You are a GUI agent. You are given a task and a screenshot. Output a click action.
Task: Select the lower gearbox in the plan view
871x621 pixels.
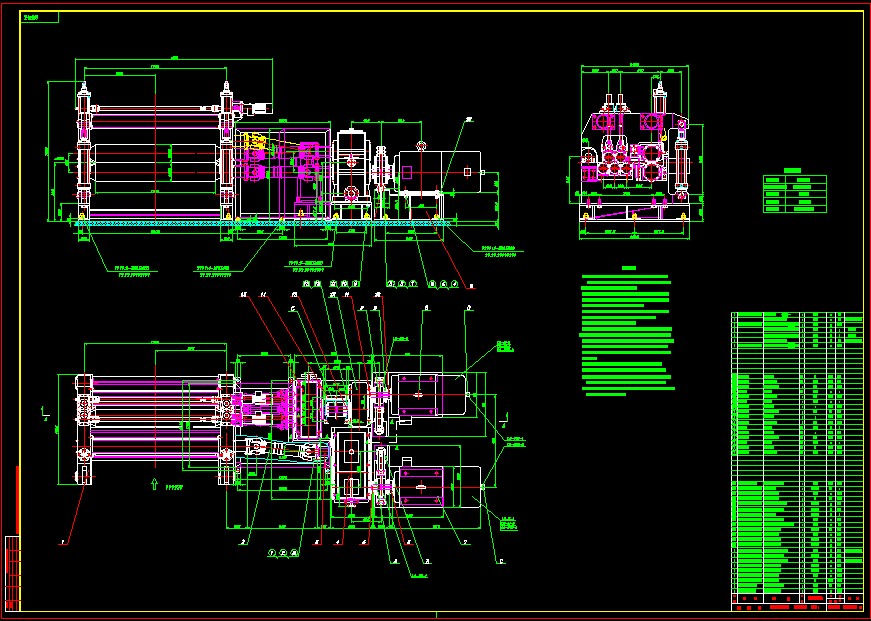pos(351,465)
